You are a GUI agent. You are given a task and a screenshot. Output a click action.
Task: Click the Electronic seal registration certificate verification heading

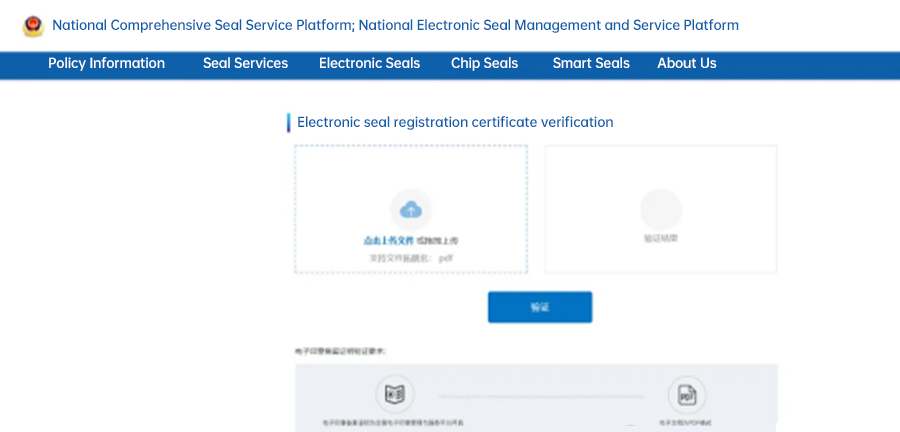point(455,122)
